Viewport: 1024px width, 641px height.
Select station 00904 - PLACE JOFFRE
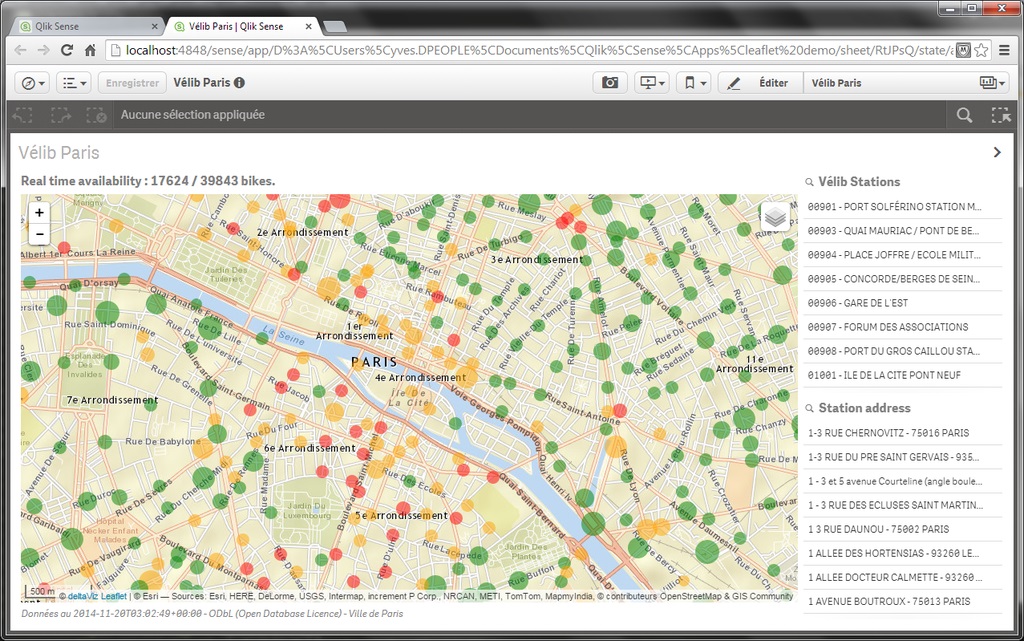[903, 255]
